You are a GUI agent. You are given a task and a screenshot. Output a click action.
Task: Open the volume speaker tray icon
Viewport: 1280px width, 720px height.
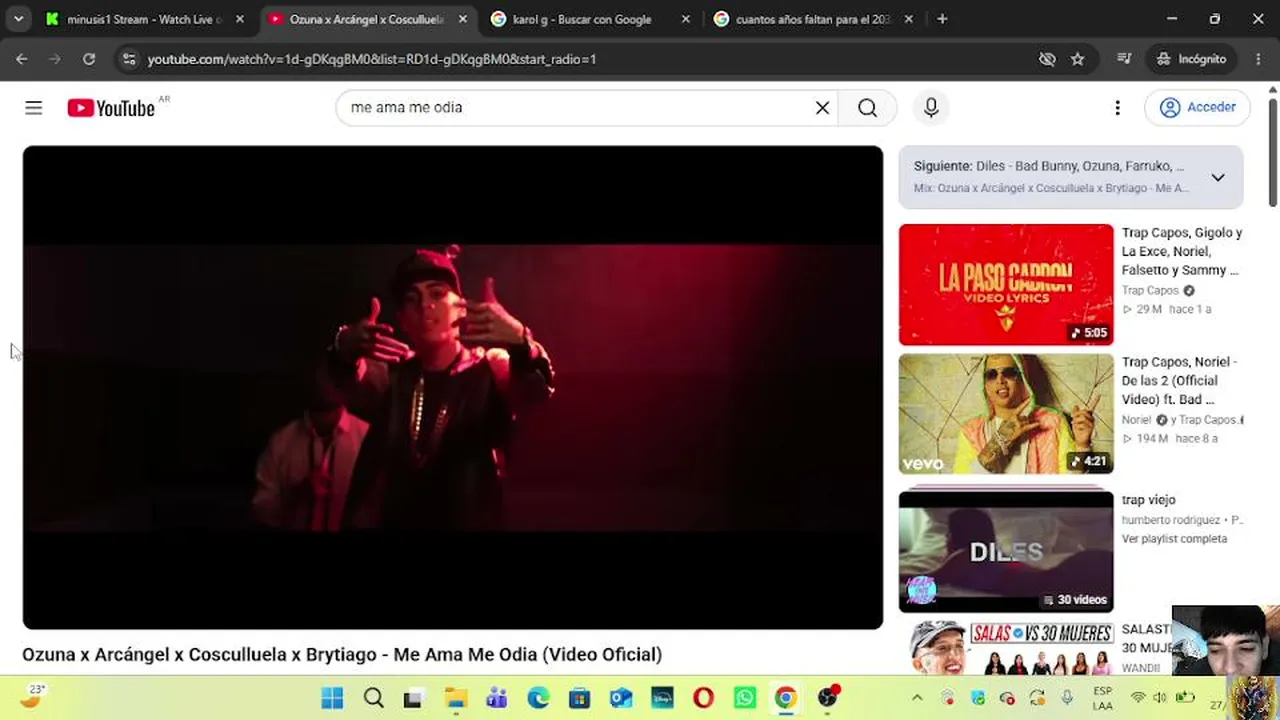point(1160,698)
